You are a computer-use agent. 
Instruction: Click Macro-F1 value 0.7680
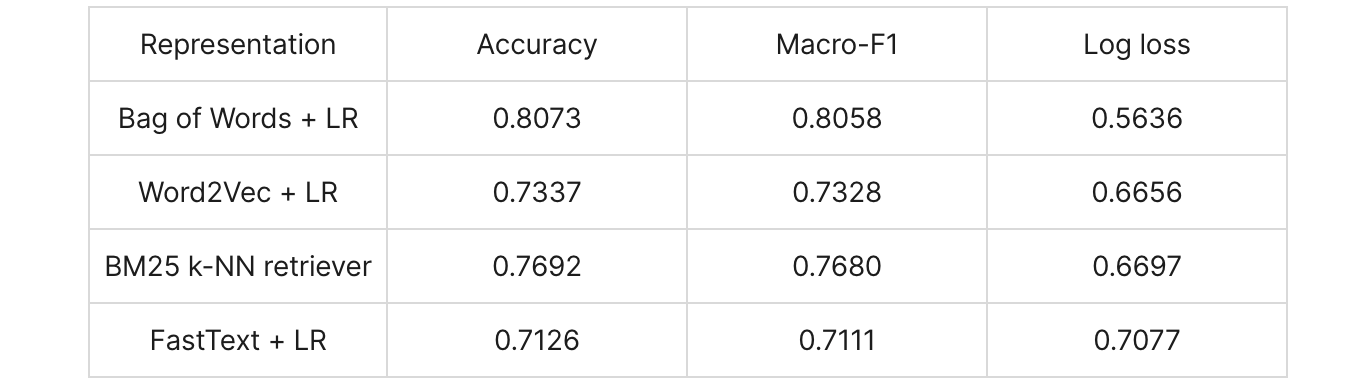click(837, 266)
